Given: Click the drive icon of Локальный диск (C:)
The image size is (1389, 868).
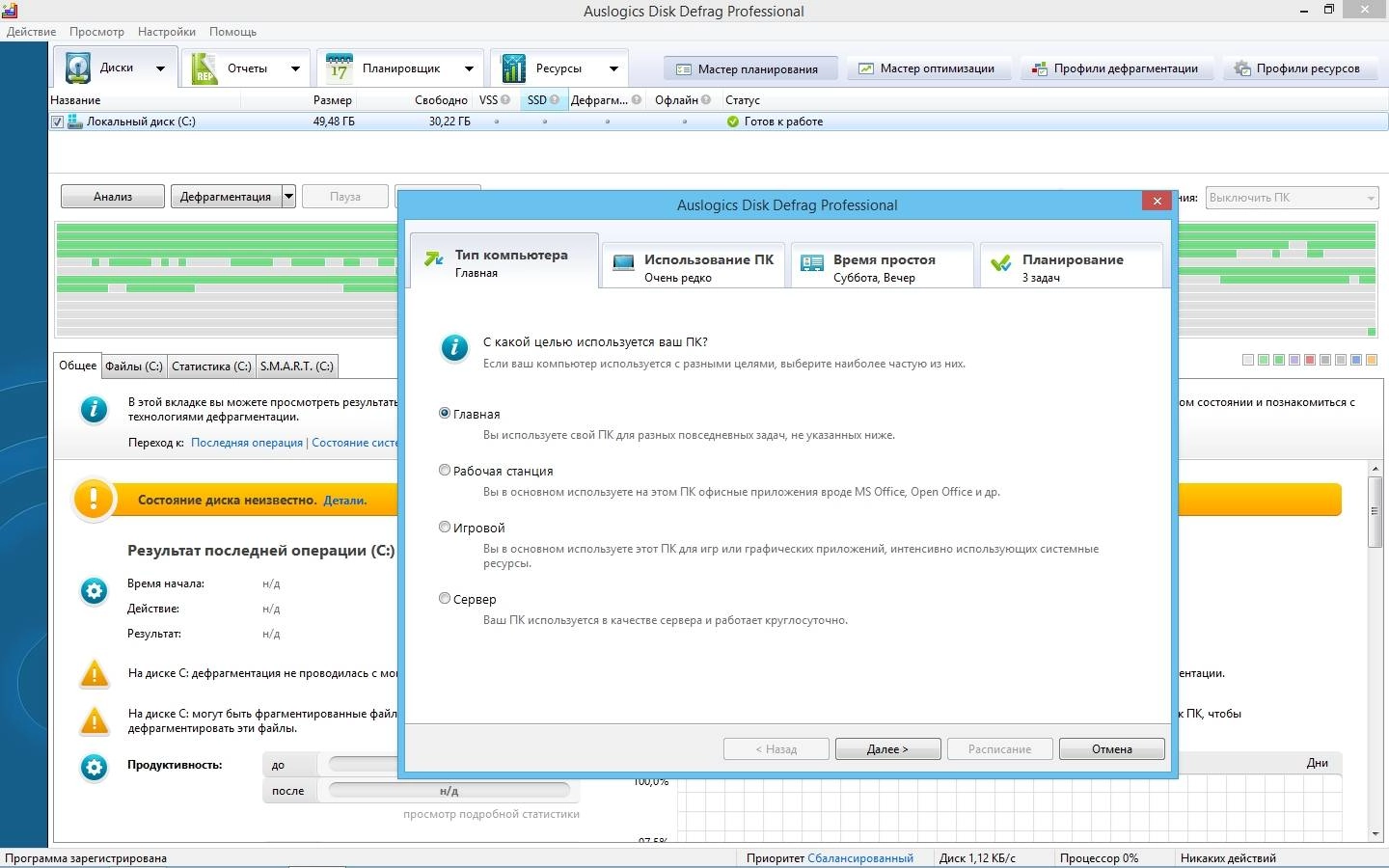Looking at the screenshot, I should [x=74, y=122].
